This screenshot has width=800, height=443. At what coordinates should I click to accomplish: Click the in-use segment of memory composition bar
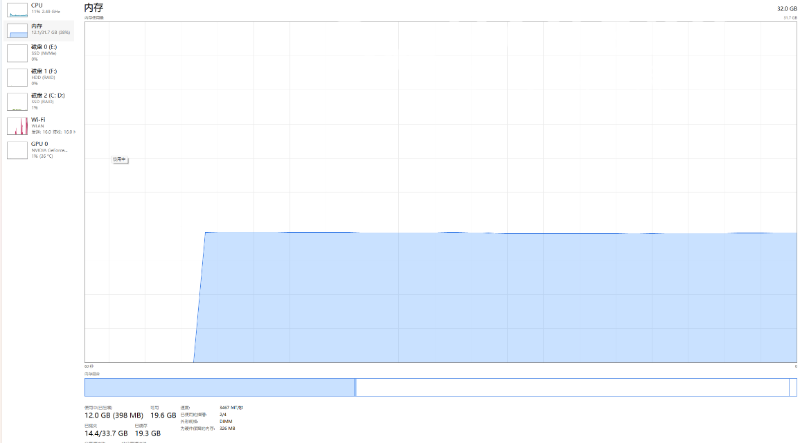(220, 388)
